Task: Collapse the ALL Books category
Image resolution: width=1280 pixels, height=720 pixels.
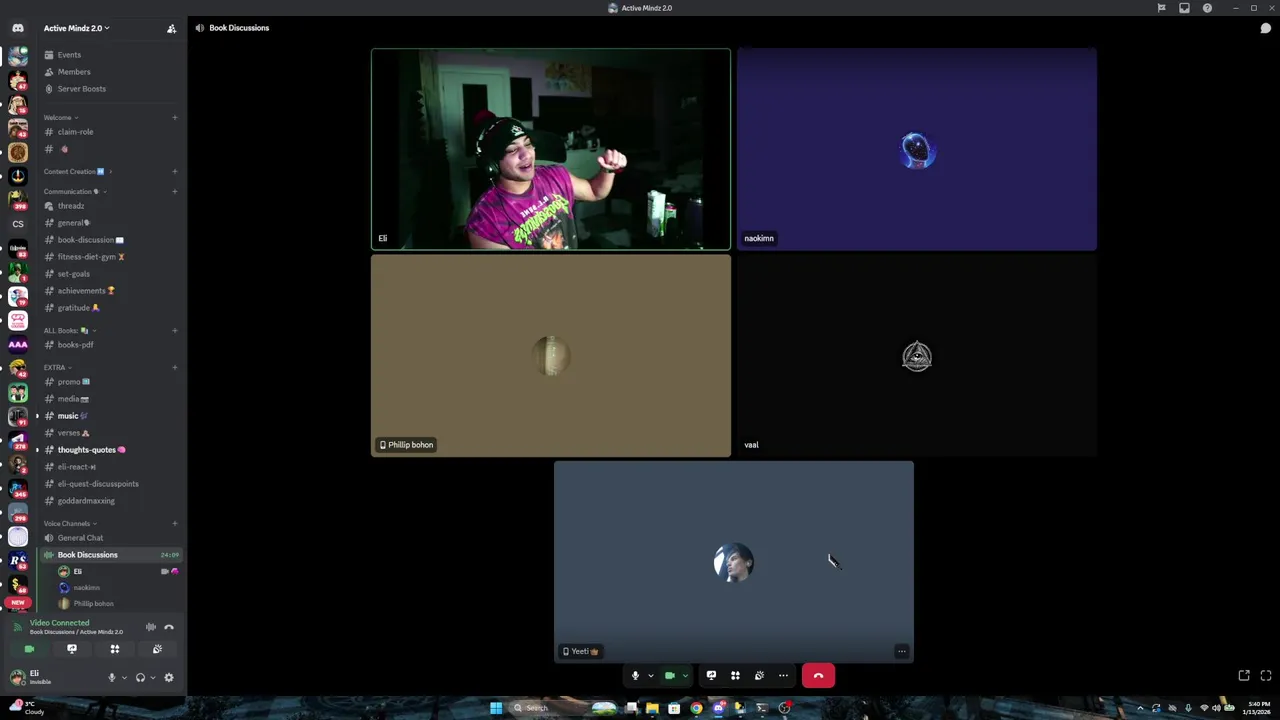Action: click(69, 331)
